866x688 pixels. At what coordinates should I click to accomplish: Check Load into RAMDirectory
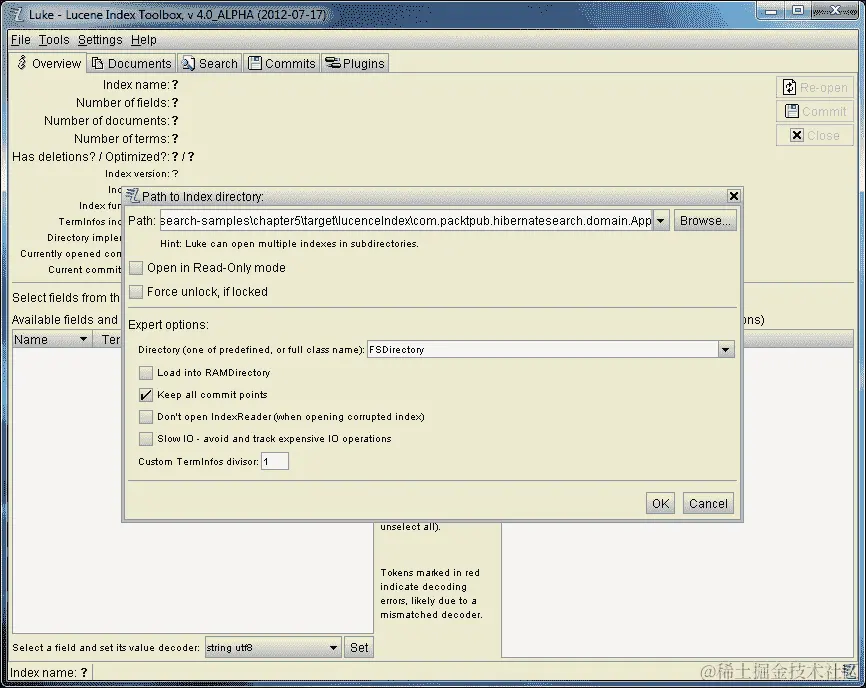coord(146,373)
